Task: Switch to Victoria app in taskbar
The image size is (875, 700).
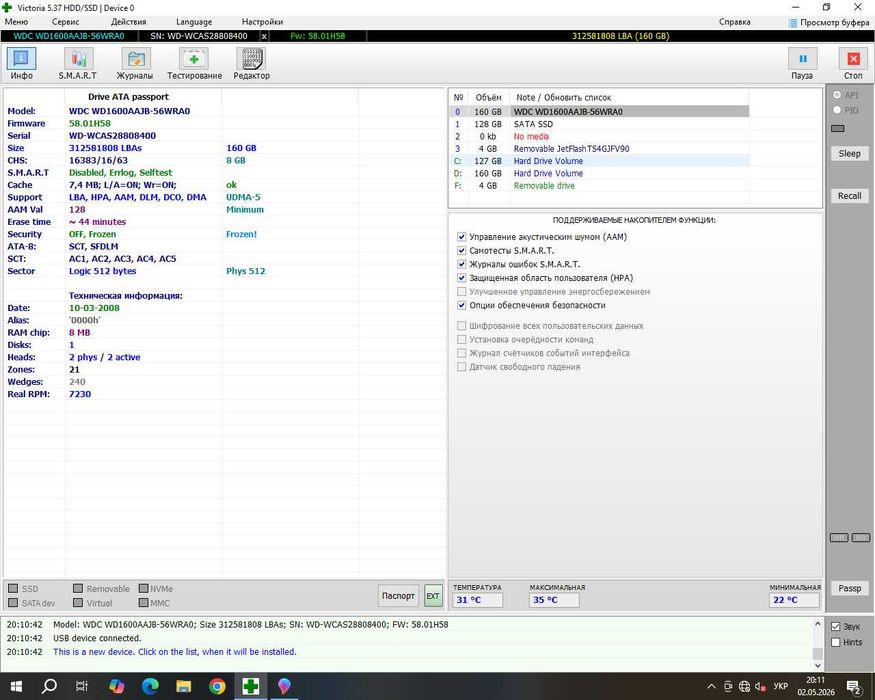Action: tap(251, 685)
